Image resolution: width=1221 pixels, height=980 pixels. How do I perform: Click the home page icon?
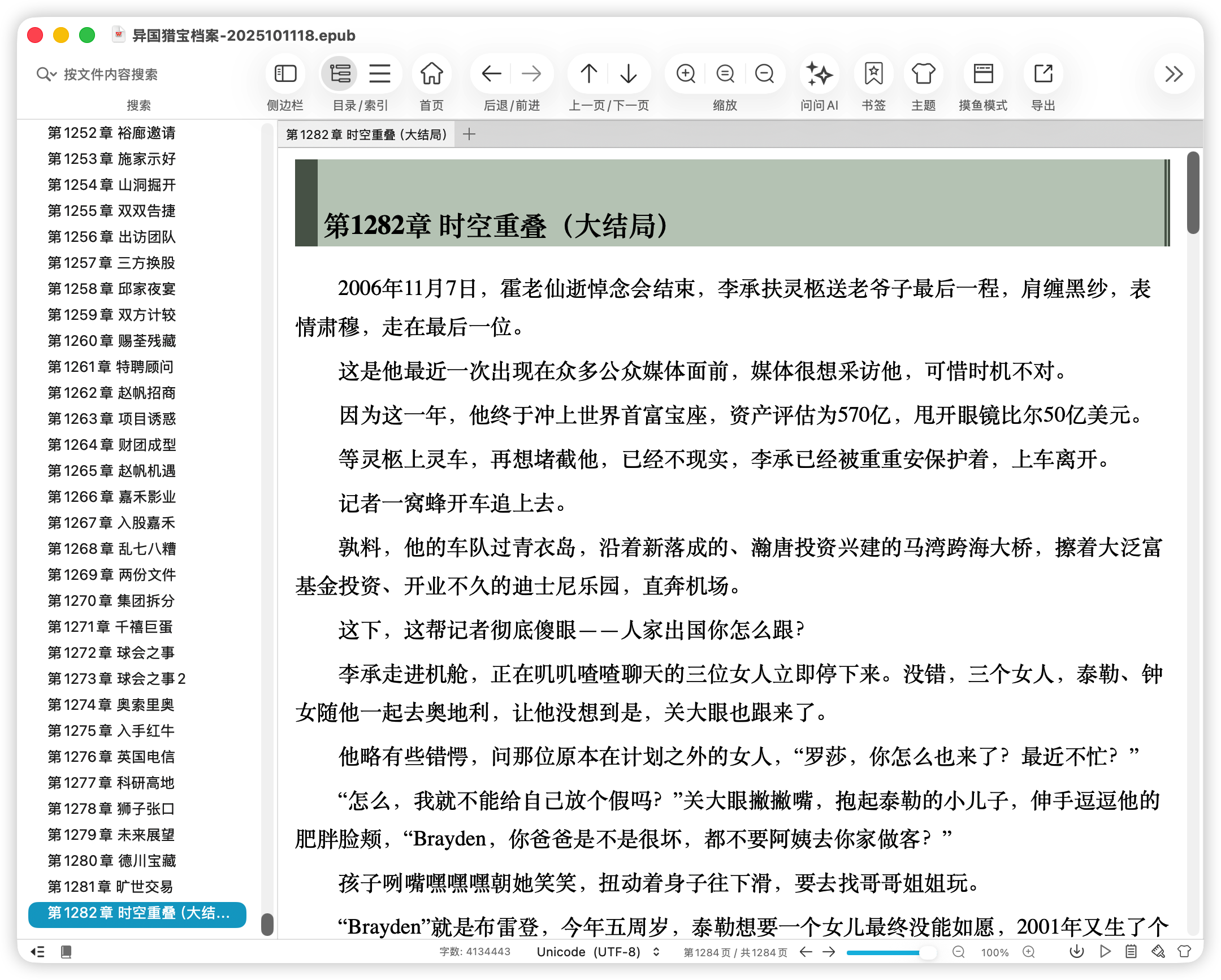point(431,73)
